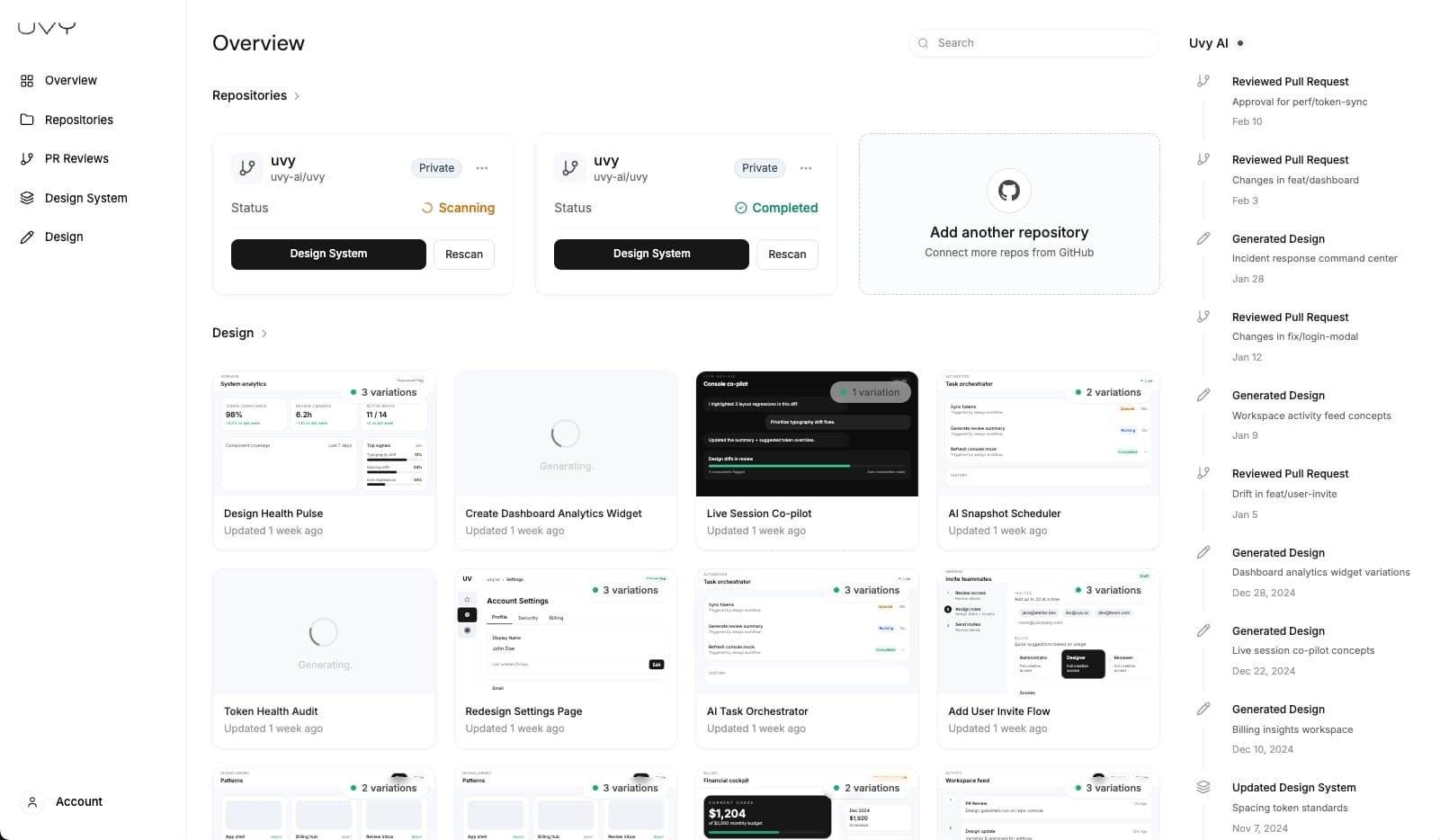Click Add another repository
1440x840 pixels.
[x=1008, y=232]
